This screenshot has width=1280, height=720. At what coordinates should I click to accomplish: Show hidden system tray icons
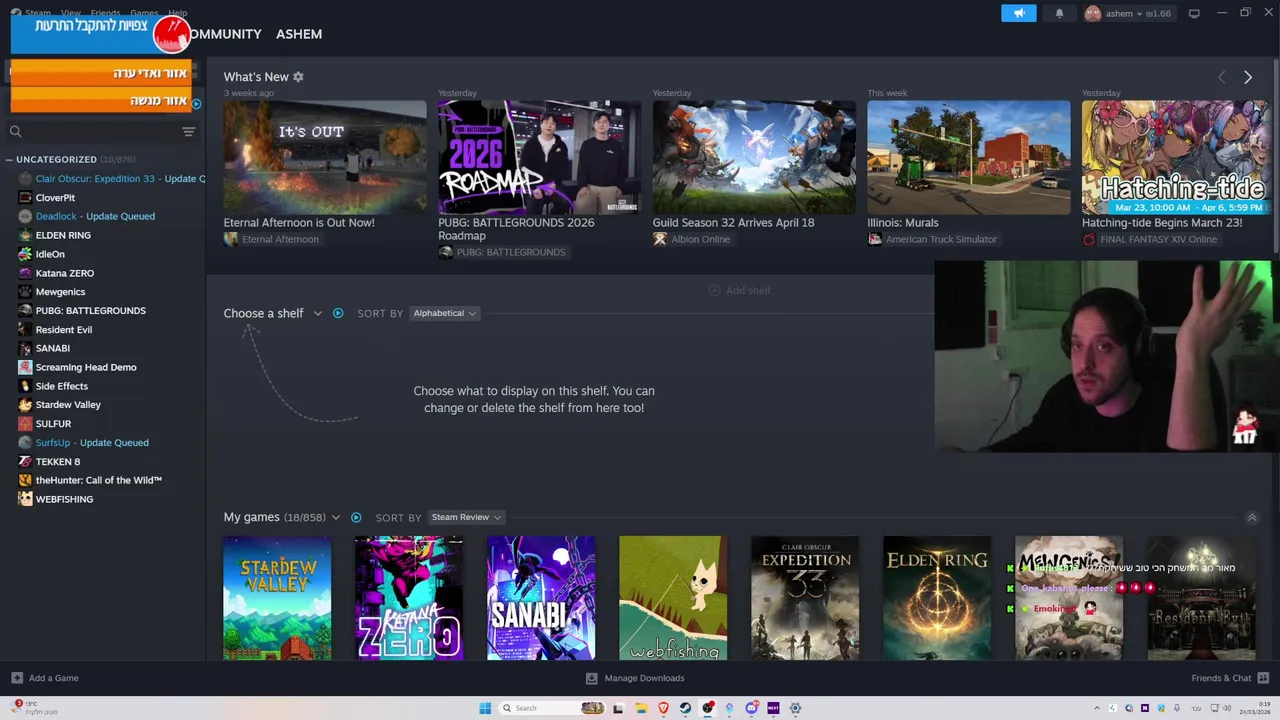click(x=1098, y=708)
